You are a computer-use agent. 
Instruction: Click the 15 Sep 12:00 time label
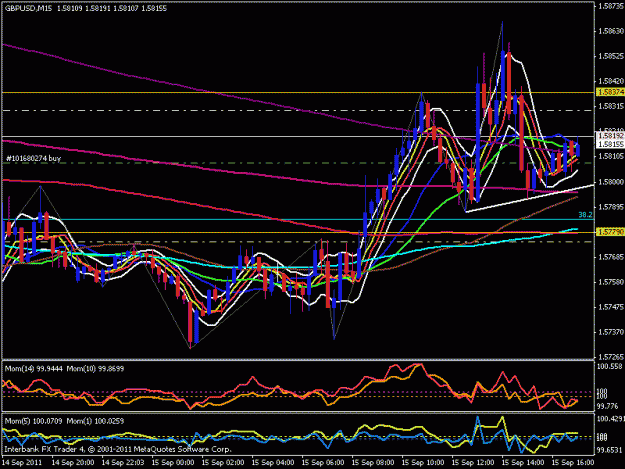[x=473, y=463]
